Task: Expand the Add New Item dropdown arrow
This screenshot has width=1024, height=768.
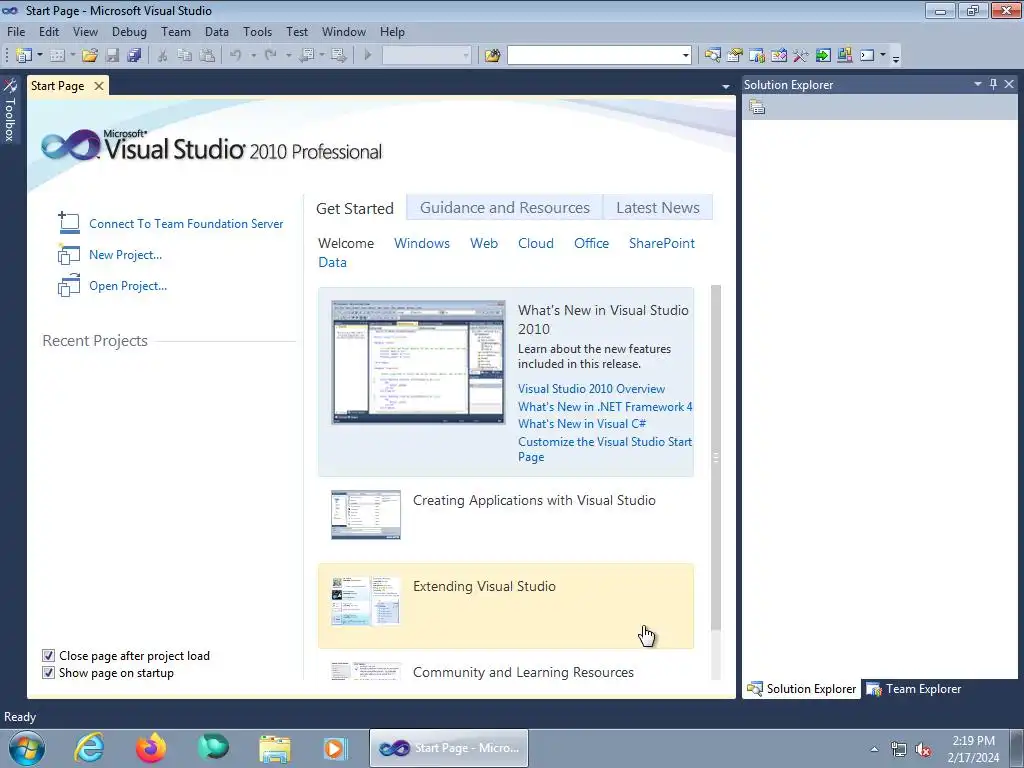Action: [x=72, y=56]
